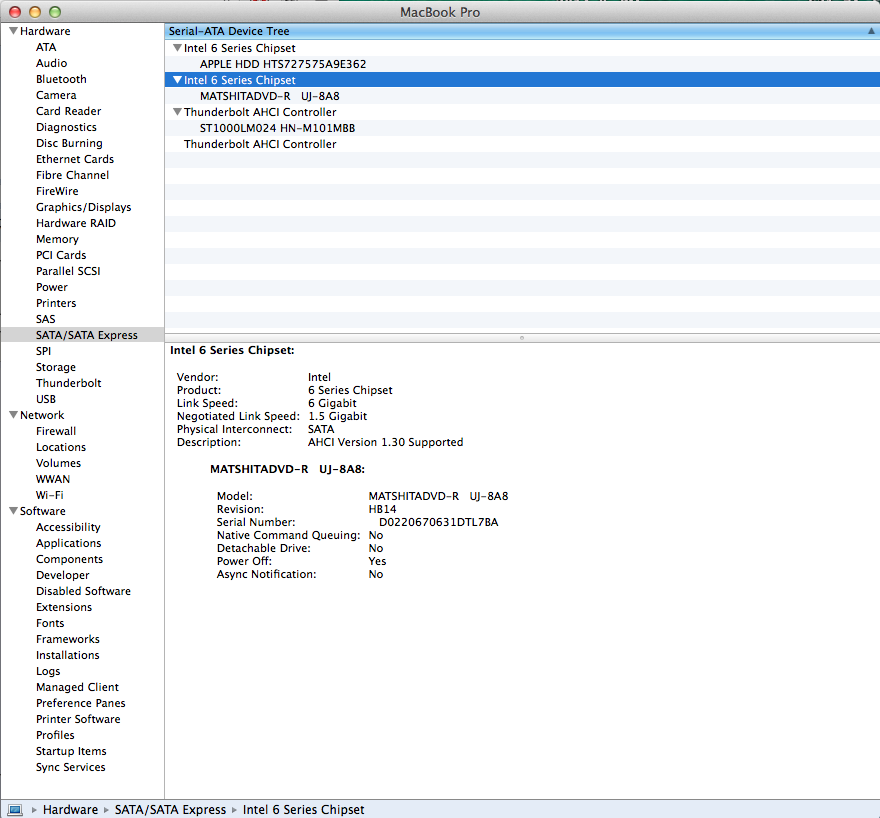Viewport: 880px width, 818px height.
Task: Open Applications list
Action: 68,543
